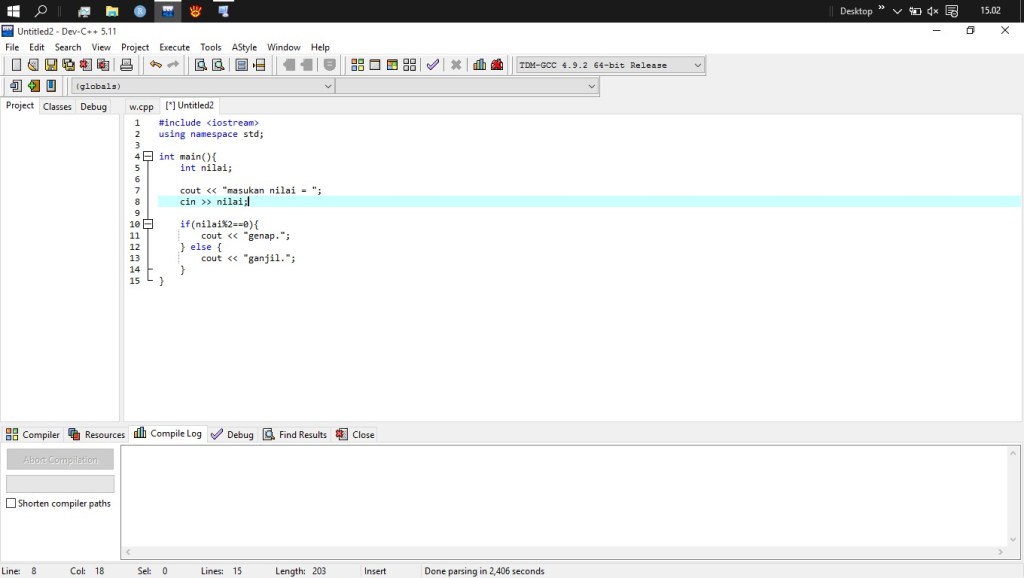The width and height of the screenshot is (1024, 578).
Task: Click the Print icon in toolbar
Action: 127,65
